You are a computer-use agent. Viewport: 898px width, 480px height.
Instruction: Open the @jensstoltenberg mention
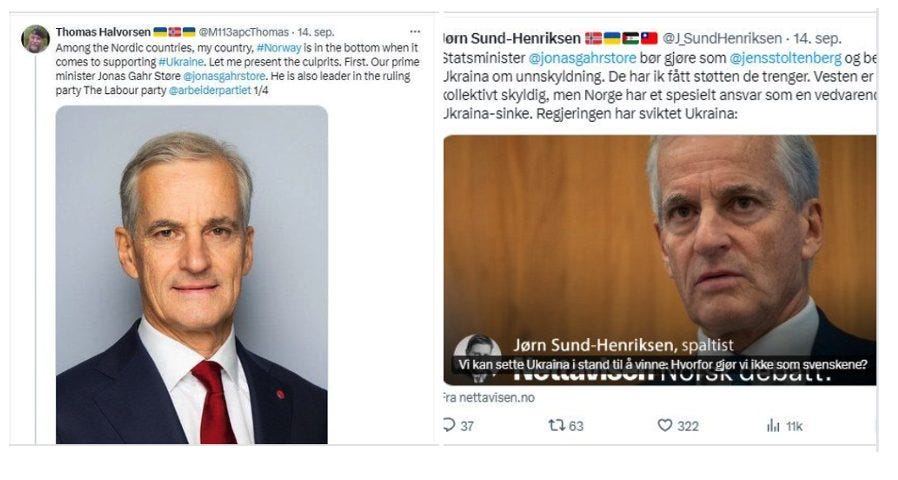pyautogui.click(x=785, y=58)
